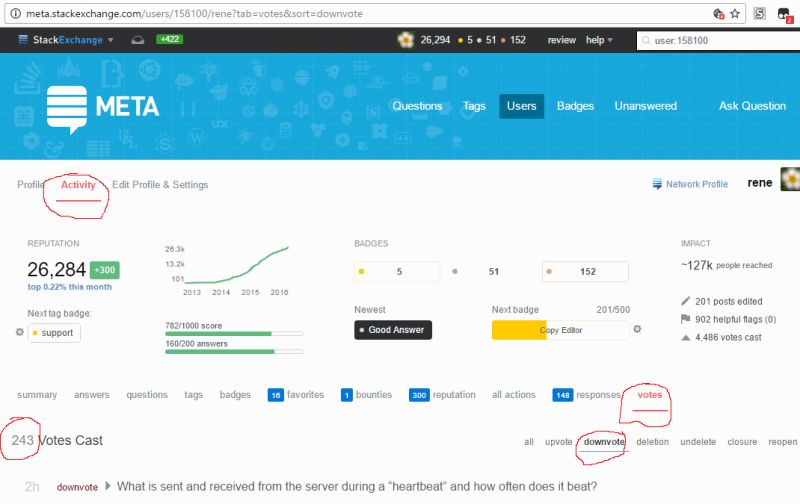Click the bronze badges count box
Screen dimensions: 800x504
(x=585, y=271)
